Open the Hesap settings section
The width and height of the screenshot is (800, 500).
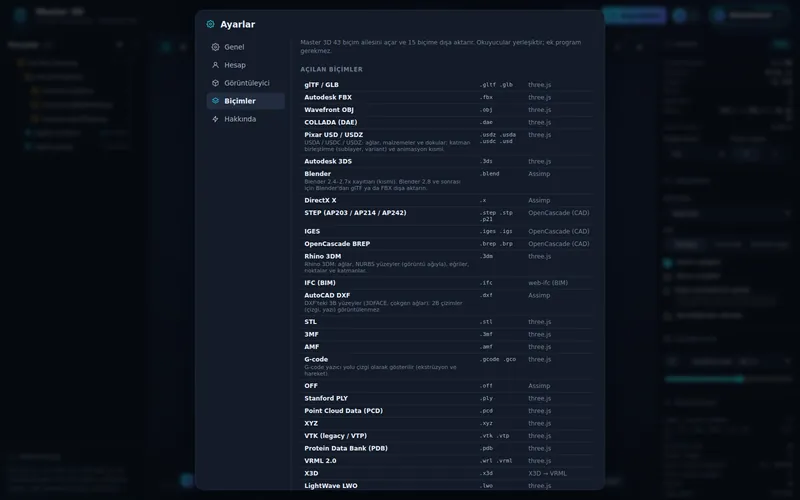(245, 65)
